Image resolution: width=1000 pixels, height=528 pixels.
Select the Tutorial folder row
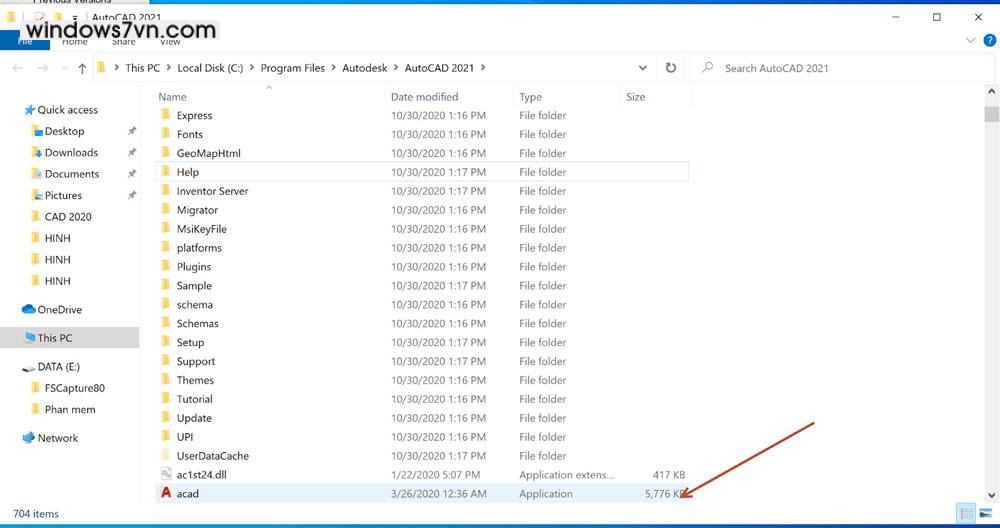(422, 399)
